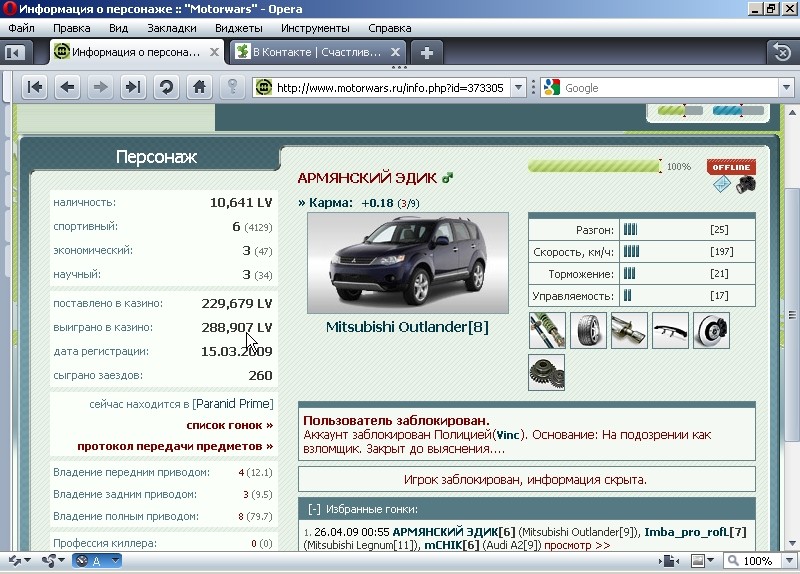
Task: Open the Вид menu
Action: (118, 28)
